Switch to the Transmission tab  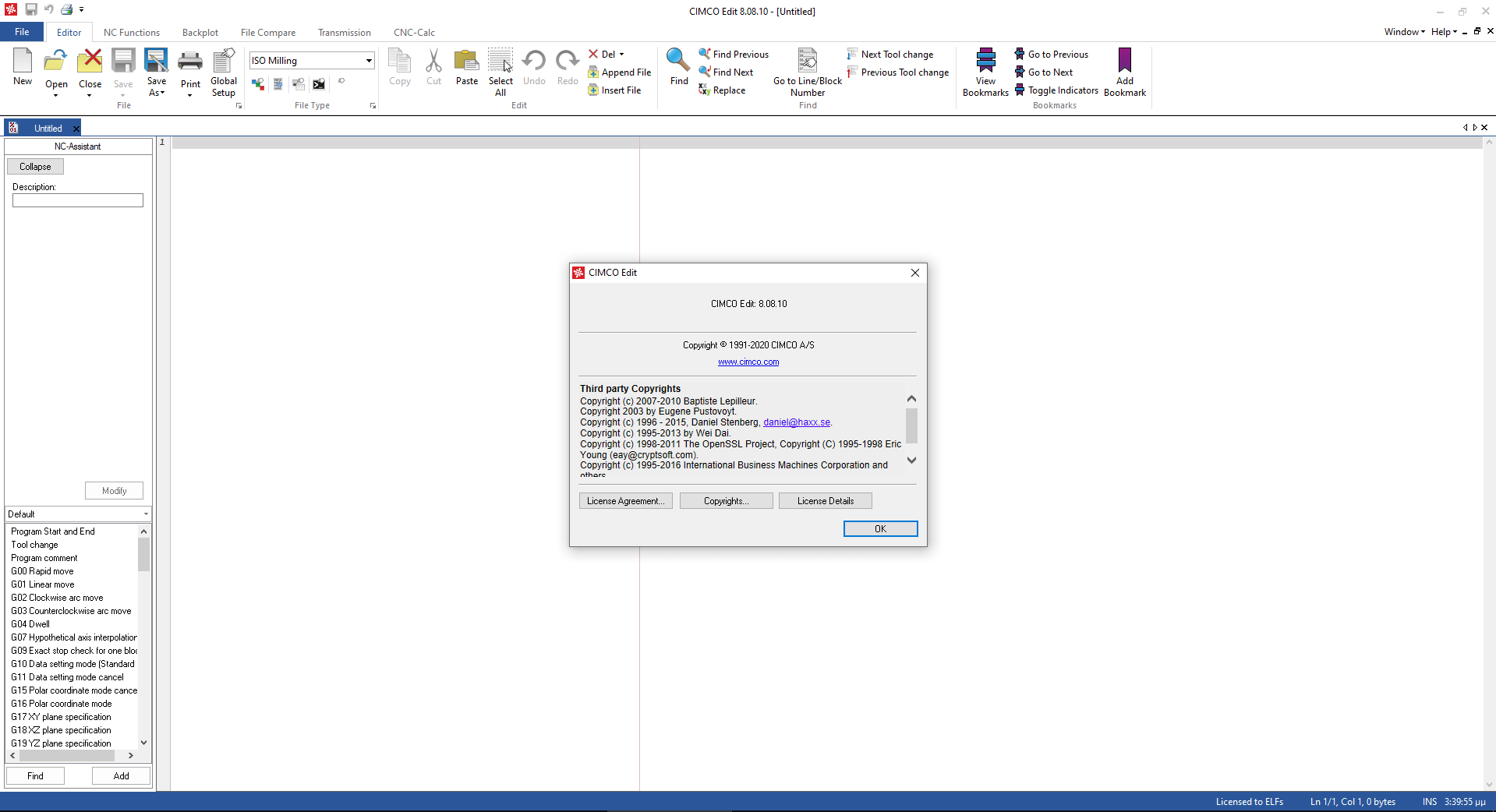[345, 32]
